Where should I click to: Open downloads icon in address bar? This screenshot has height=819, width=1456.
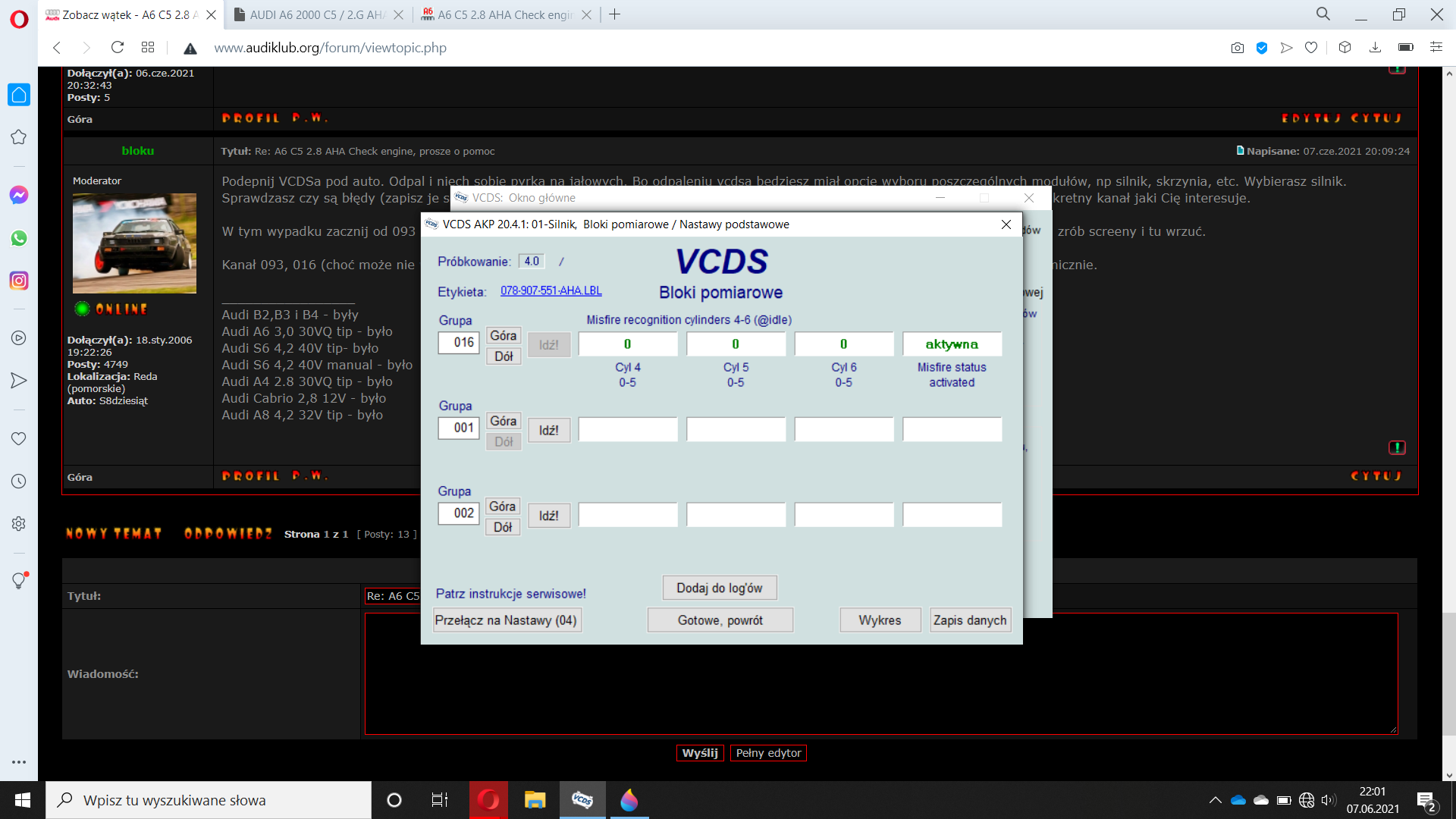point(1375,48)
